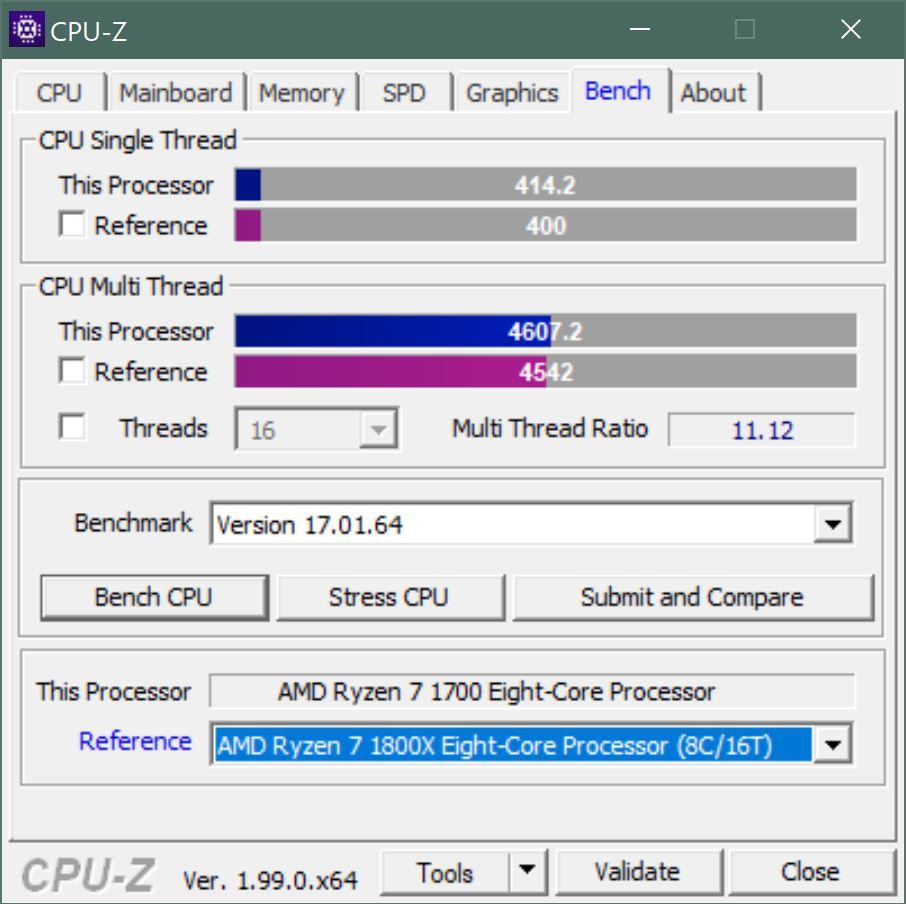Minimize the CPU-Z window
The image size is (906, 904).
(x=640, y=29)
